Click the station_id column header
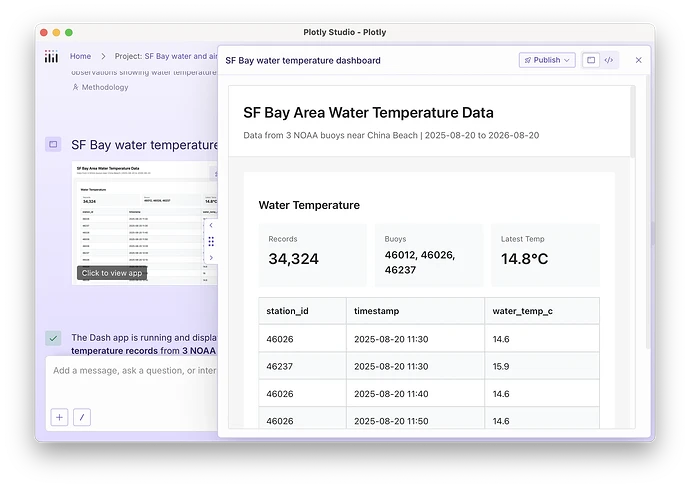The image size is (690, 488). [x=303, y=311]
